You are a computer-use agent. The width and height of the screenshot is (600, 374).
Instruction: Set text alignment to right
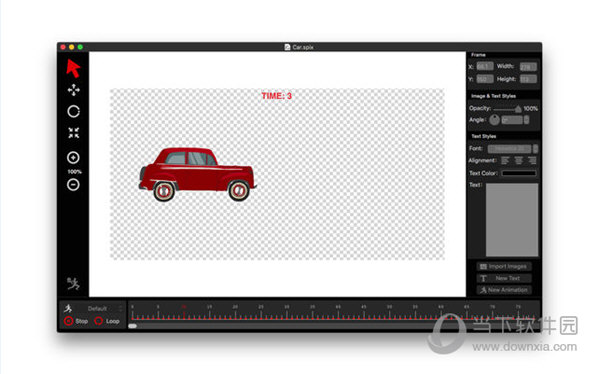(532, 160)
